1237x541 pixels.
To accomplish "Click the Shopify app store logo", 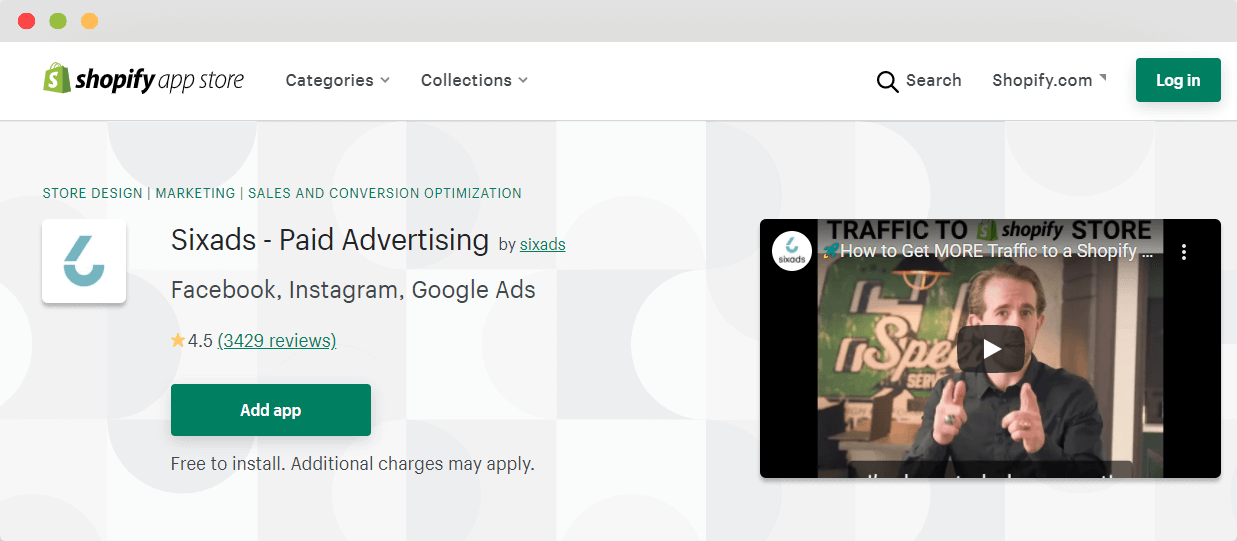I will point(143,79).
